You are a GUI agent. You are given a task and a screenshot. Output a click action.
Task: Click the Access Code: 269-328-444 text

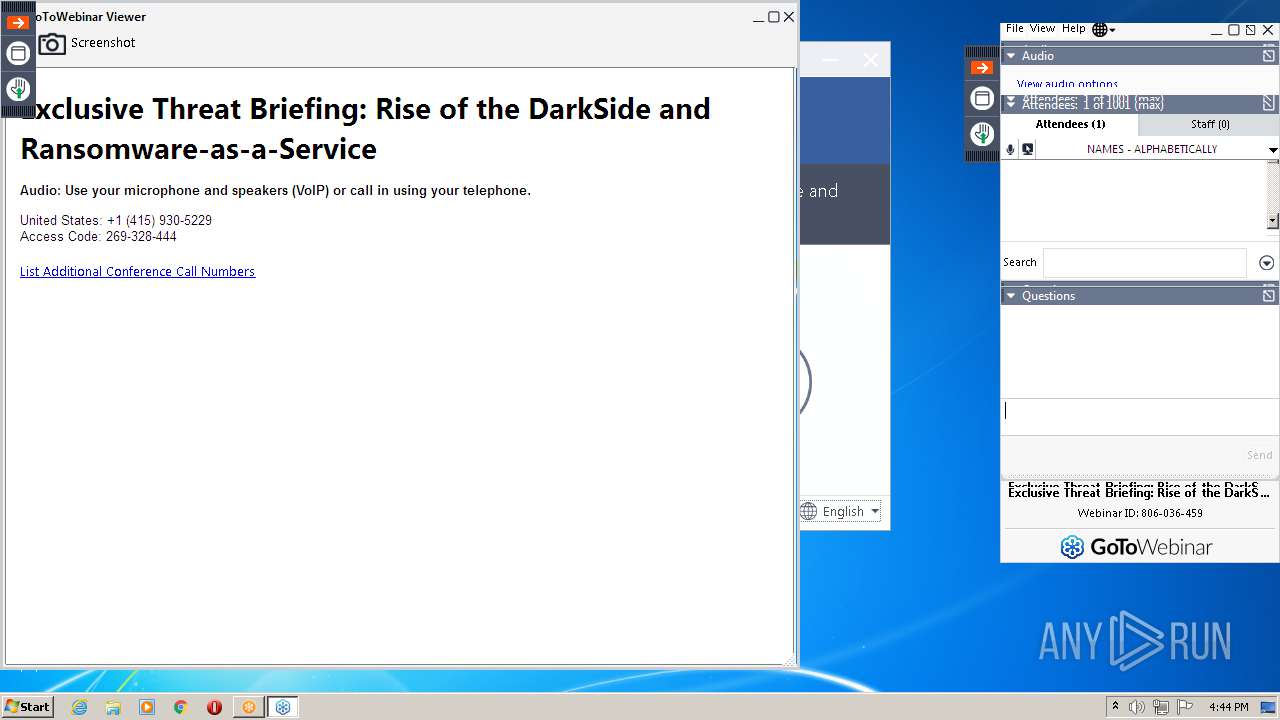(x=98, y=237)
